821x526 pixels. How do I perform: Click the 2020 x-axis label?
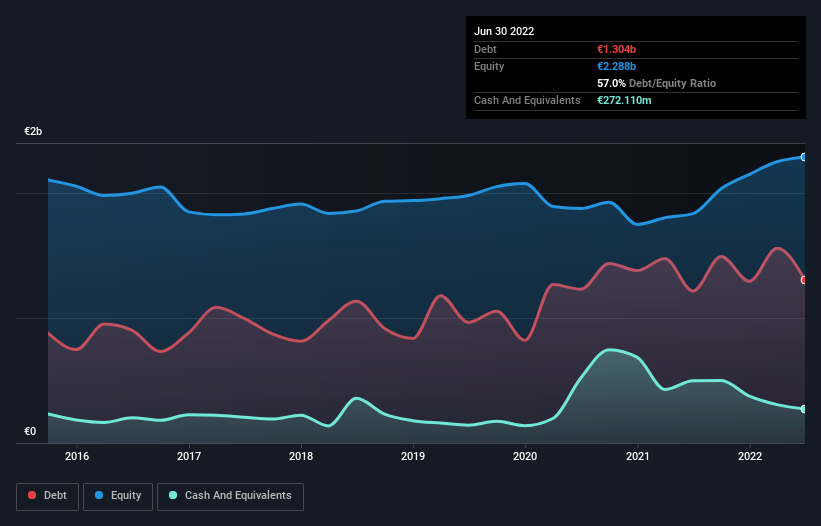tap(525, 456)
